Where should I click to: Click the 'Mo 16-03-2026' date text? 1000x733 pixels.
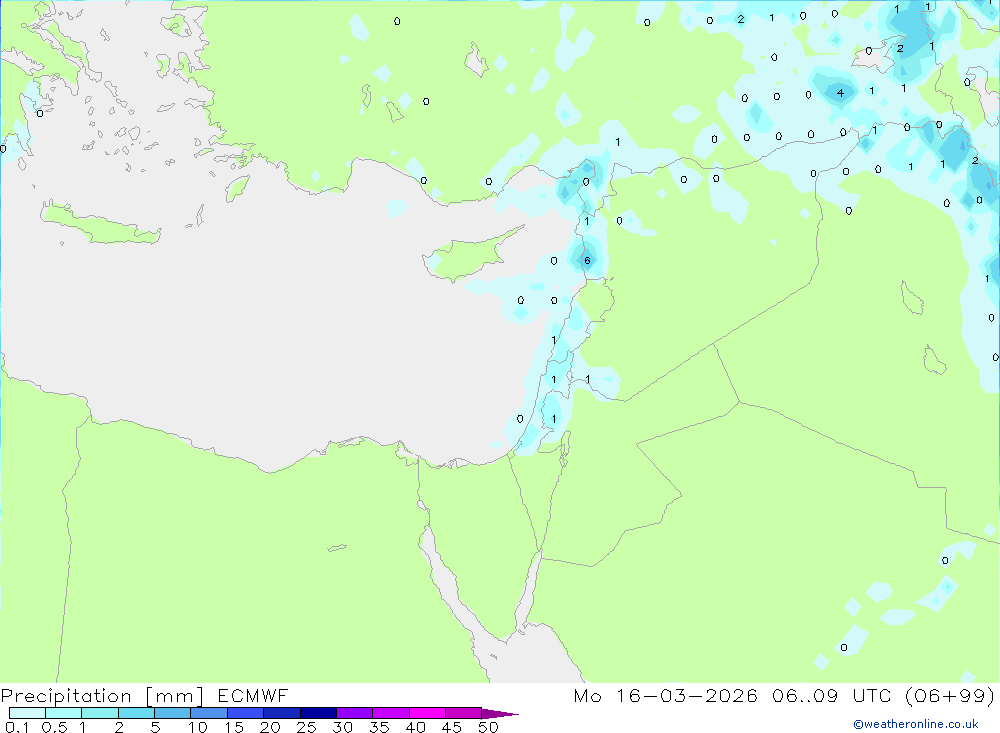665,695
